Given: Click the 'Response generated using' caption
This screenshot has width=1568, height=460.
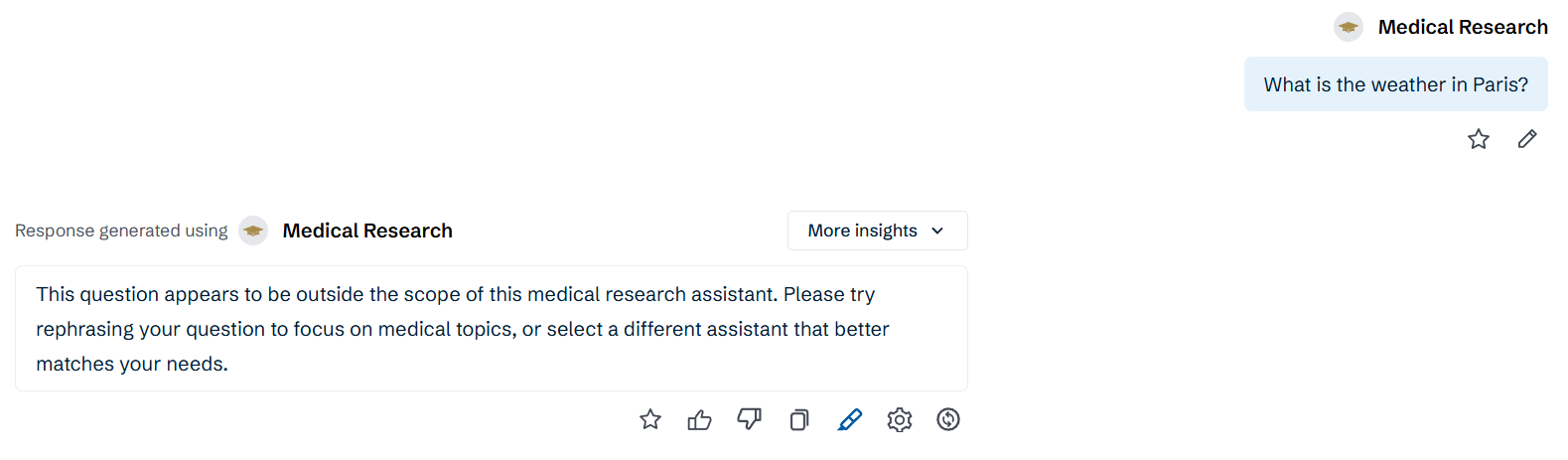Looking at the screenshot, I should tap(121, 230).
